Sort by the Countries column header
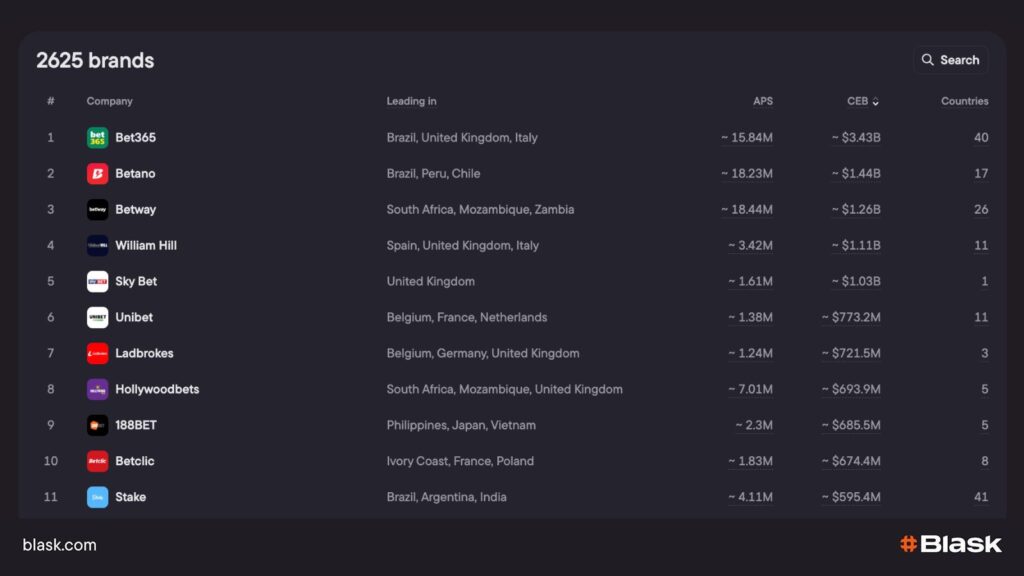Image resolution: width=1024 pixels, height=576 pixels. point(964,101)
